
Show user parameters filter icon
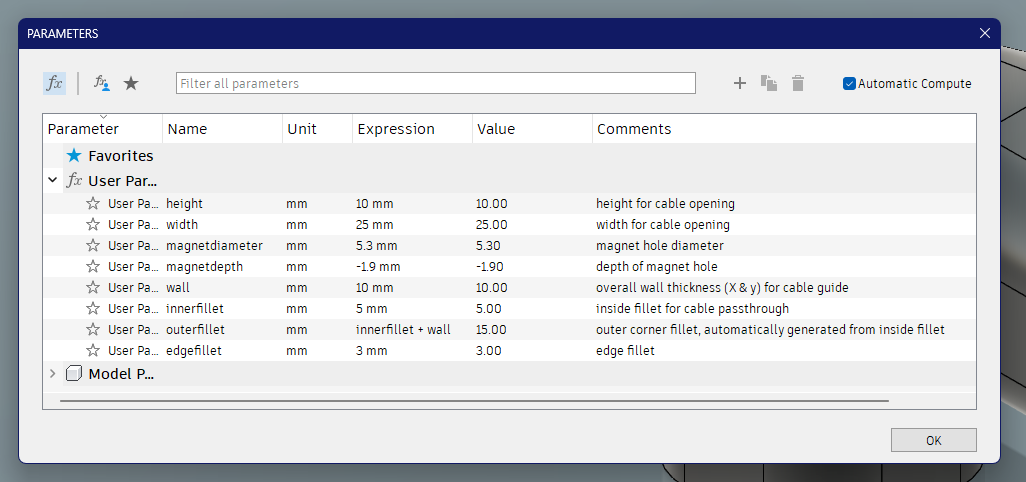point(101,83)
